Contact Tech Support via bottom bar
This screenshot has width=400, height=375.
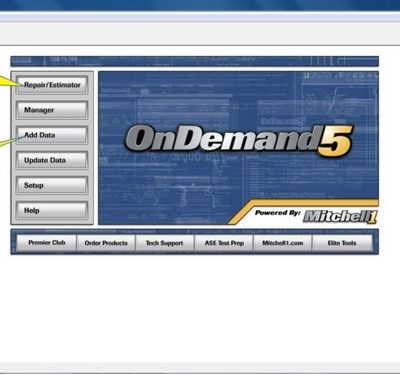(165, 243)
